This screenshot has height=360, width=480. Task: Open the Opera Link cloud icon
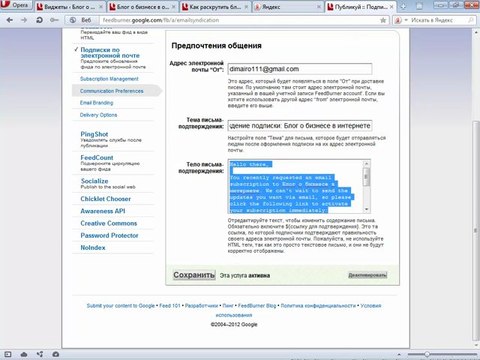pos(24,354)
